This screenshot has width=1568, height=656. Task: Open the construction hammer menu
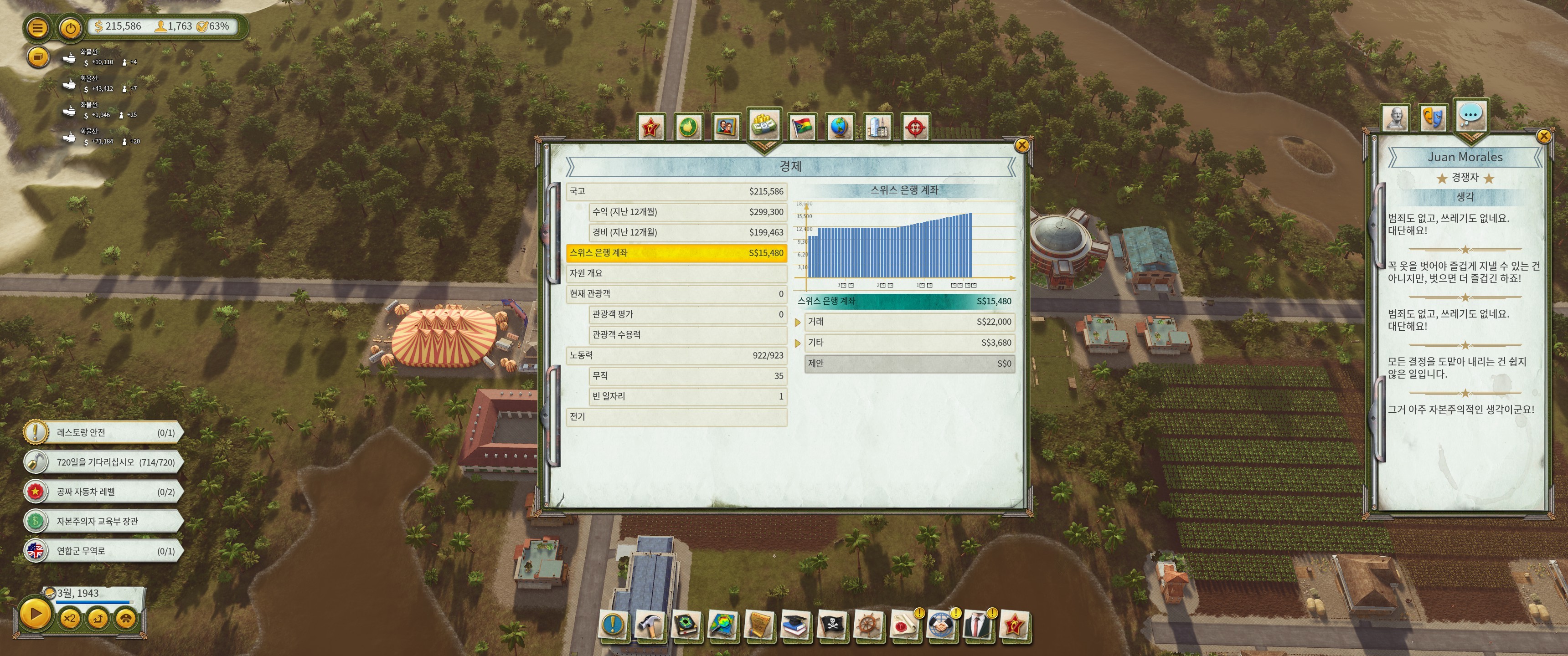[649, 625]
